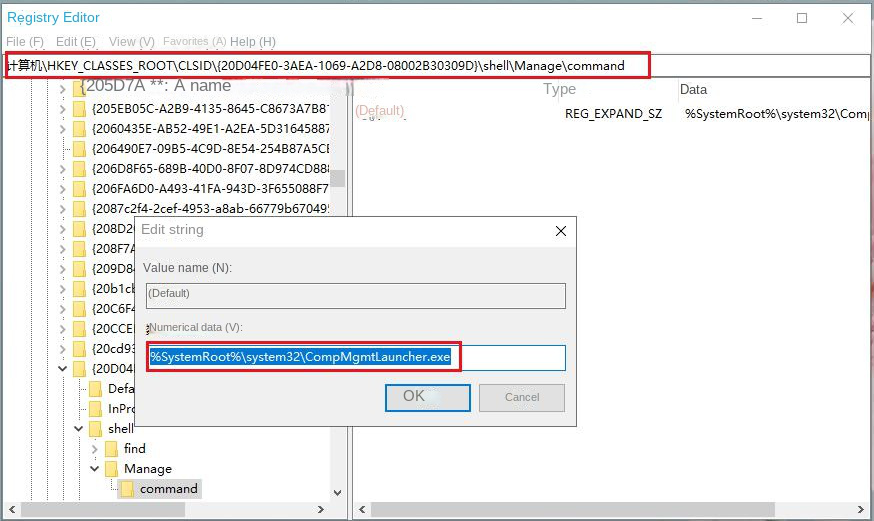Open the File (F) menu
Viewport: 874px width, 521px height.
click(x=25, y=42)
